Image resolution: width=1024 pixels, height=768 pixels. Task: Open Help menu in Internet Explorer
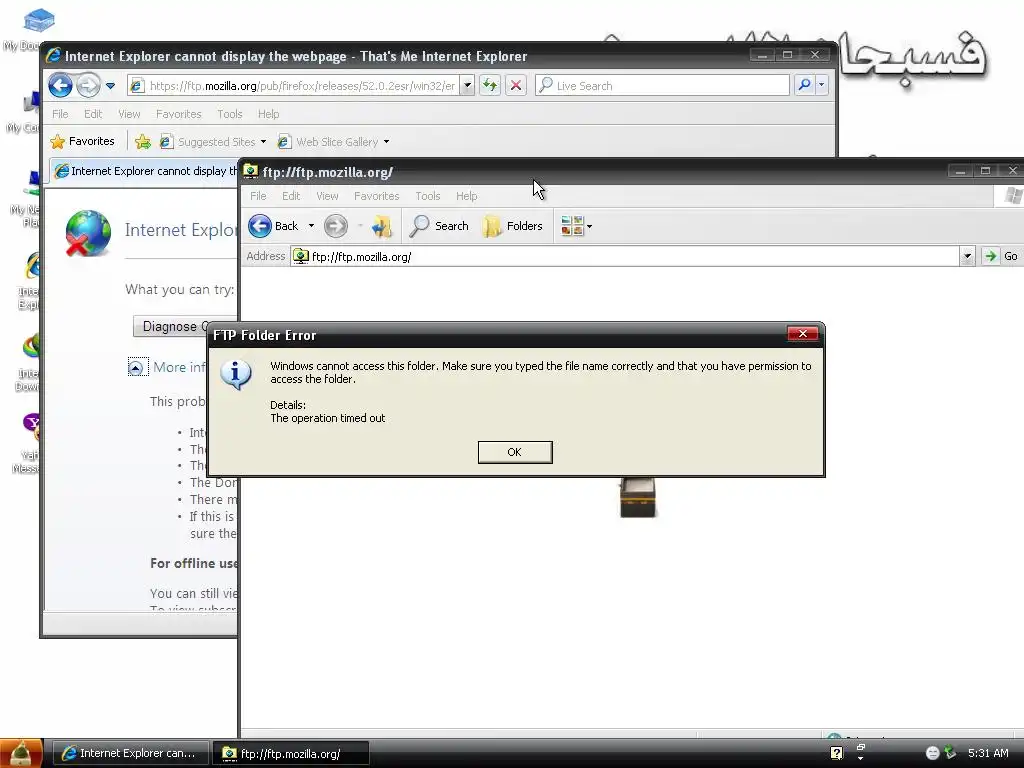(268, 114)
